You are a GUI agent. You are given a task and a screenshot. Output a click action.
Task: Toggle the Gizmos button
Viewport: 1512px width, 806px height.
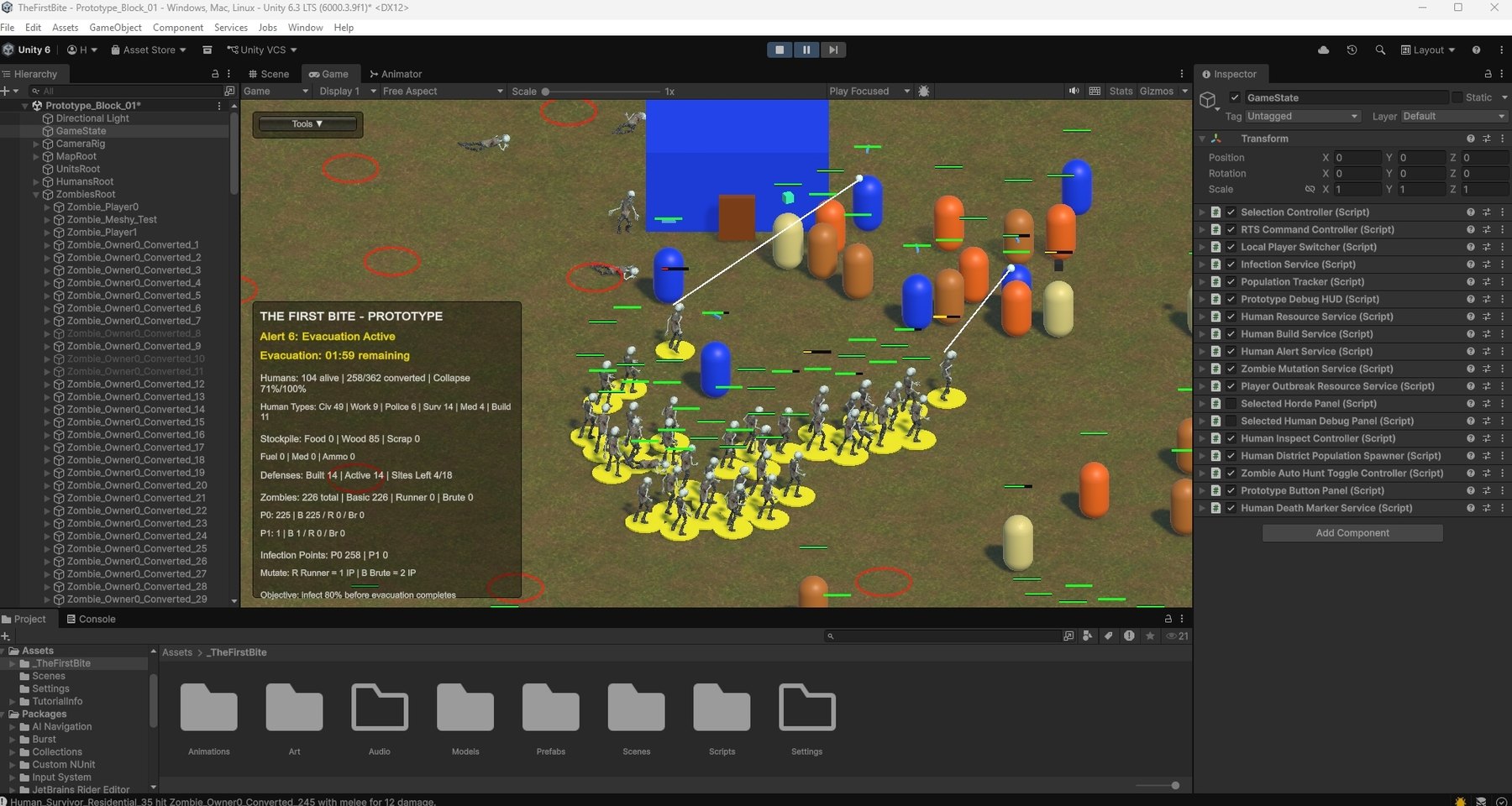(x=1156, y=91)
